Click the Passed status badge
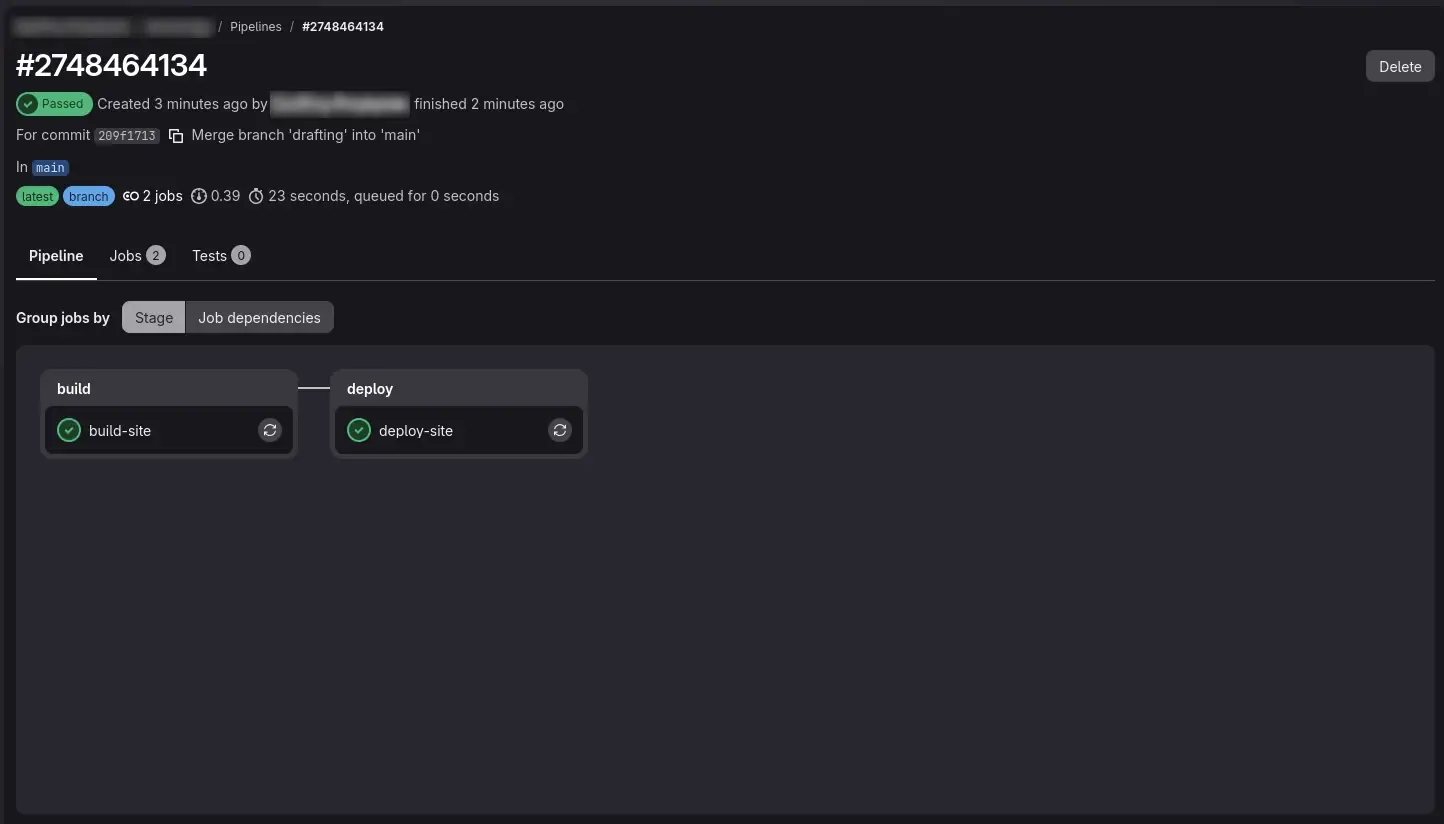The image size is (1444, 824). (x=54, y=104)
